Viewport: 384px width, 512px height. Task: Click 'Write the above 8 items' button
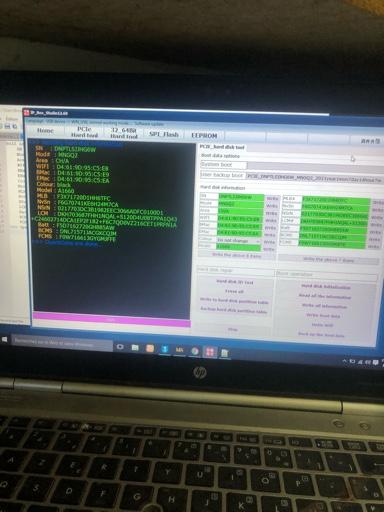[237, 255]
